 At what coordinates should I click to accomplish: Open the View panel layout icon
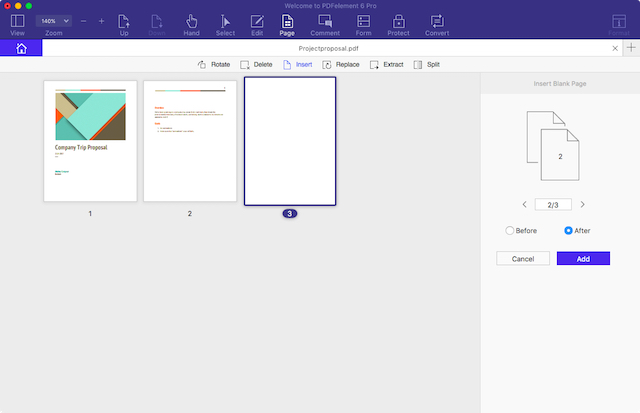click(x=18, y=21)
